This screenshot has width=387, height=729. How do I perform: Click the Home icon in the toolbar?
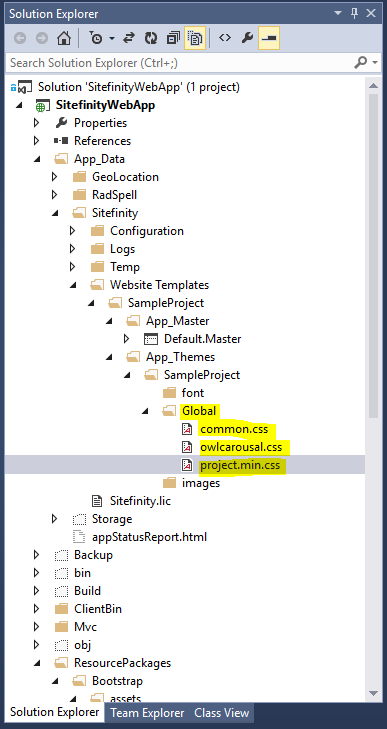(64, 39)
